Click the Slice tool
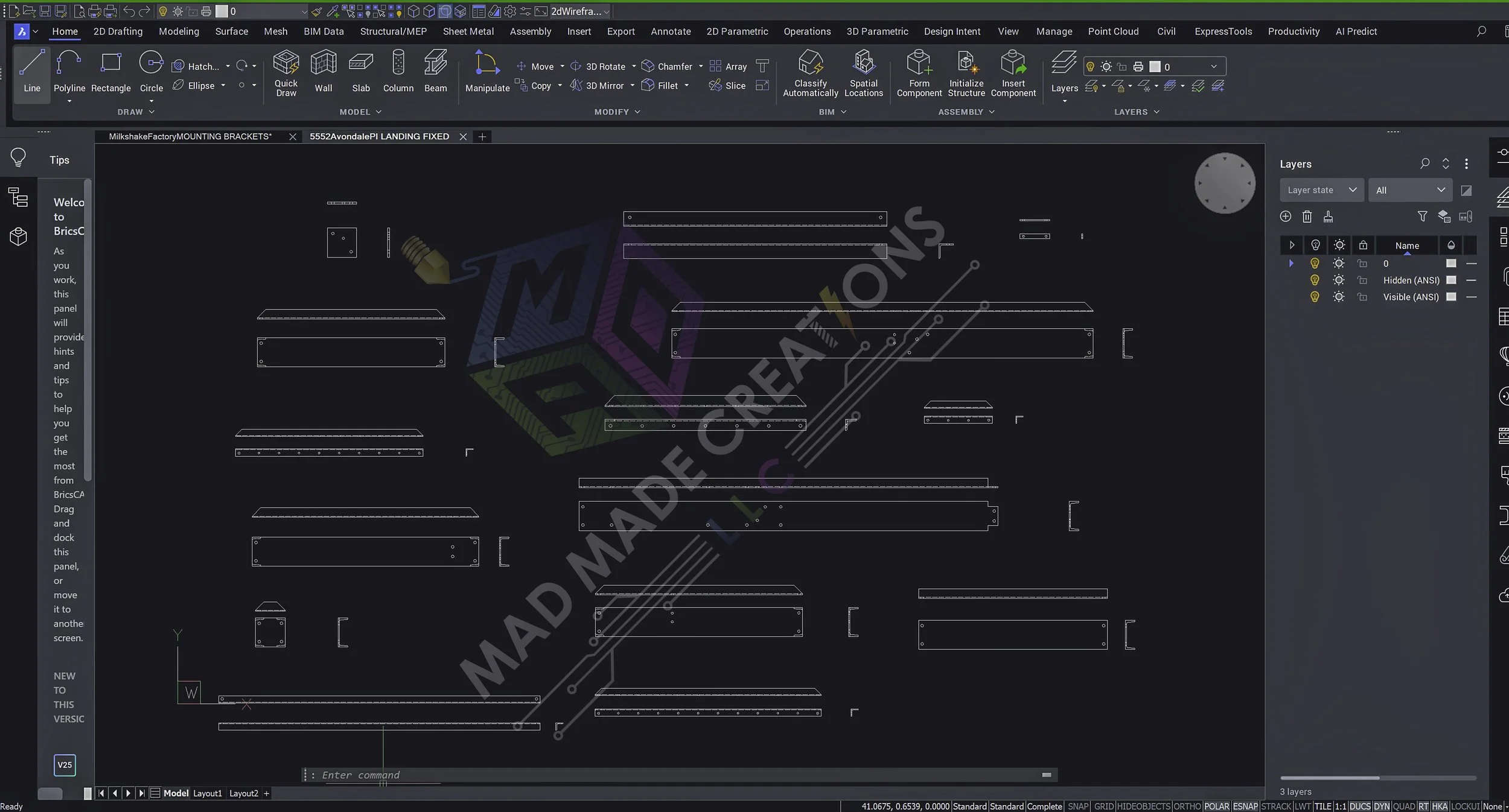 [x=727, y=86]
